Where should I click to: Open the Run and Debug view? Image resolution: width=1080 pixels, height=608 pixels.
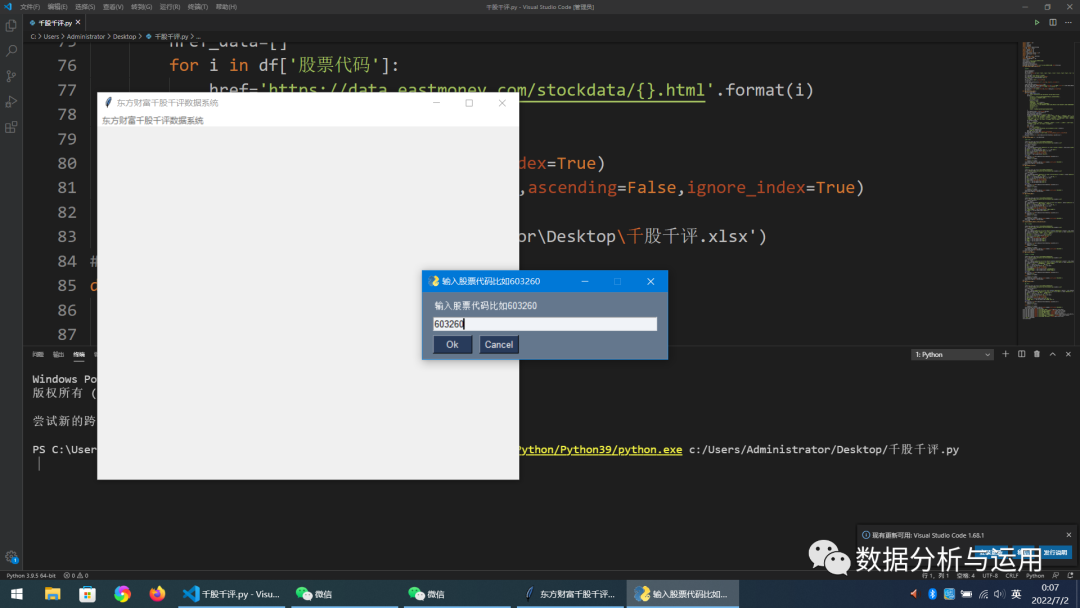(x=11, y=102)
